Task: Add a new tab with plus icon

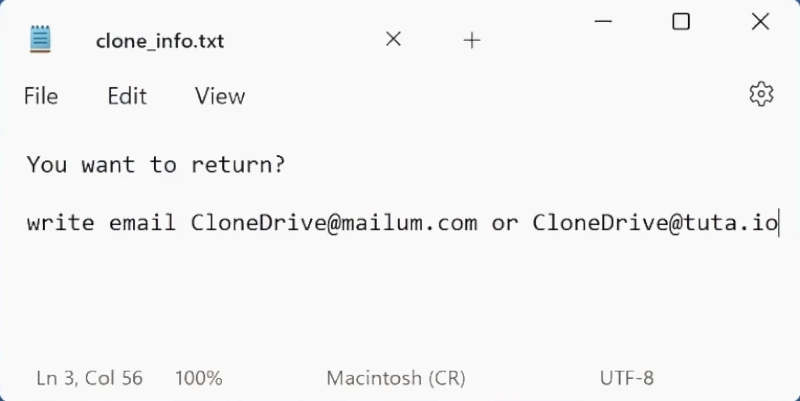Action: tap(472, 40)
